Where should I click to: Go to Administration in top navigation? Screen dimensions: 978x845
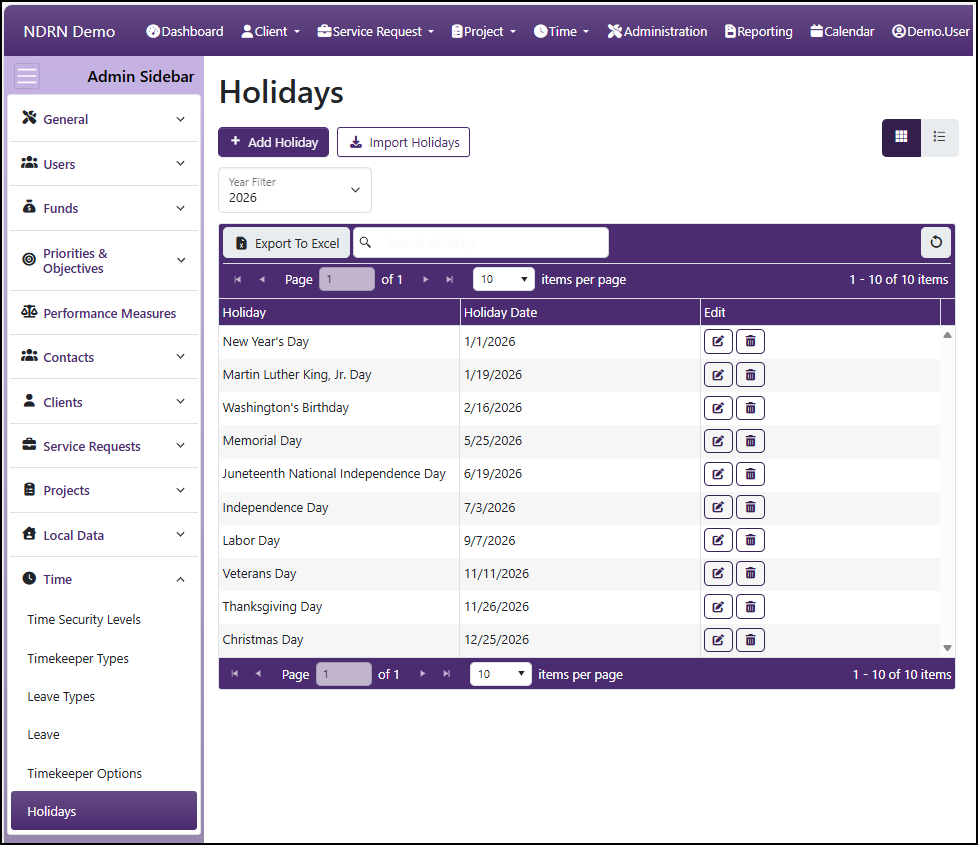tap(657, 31)
